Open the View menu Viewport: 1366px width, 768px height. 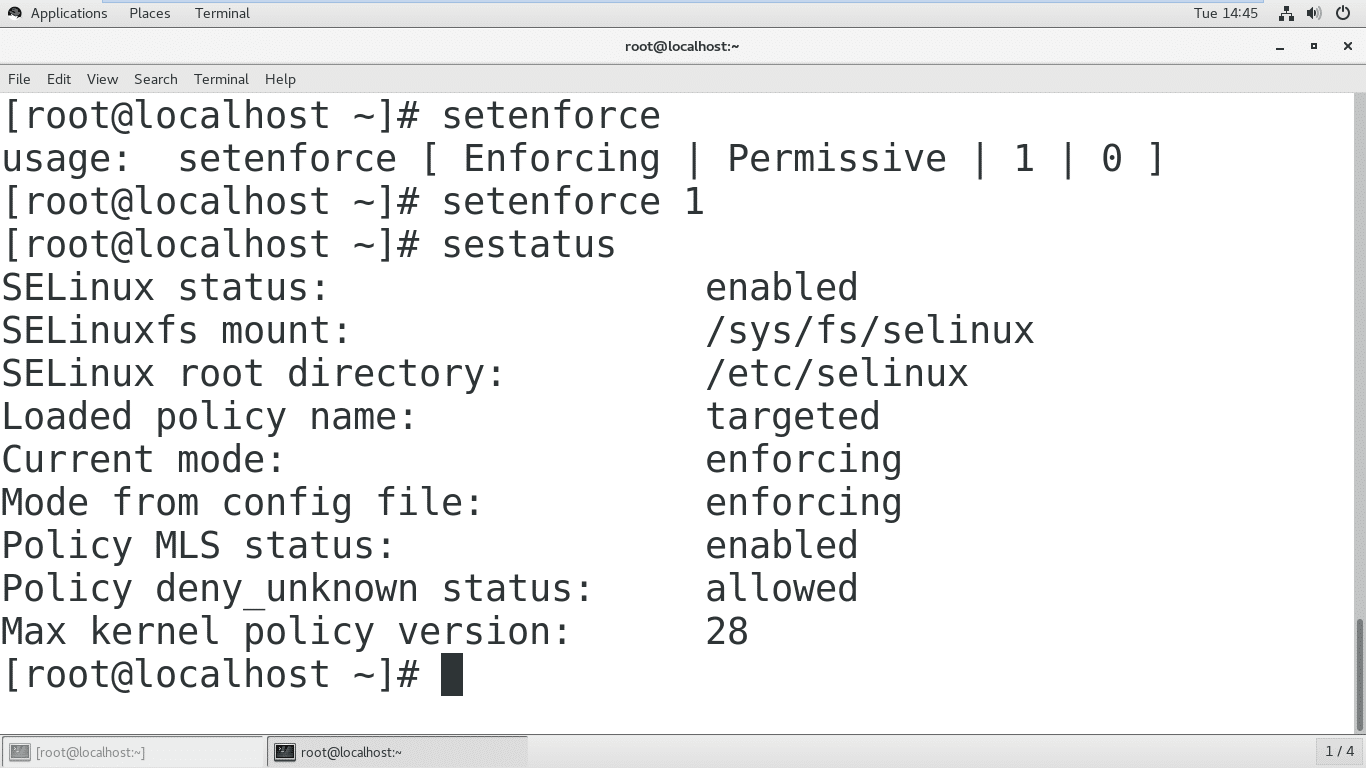[102, 79]
